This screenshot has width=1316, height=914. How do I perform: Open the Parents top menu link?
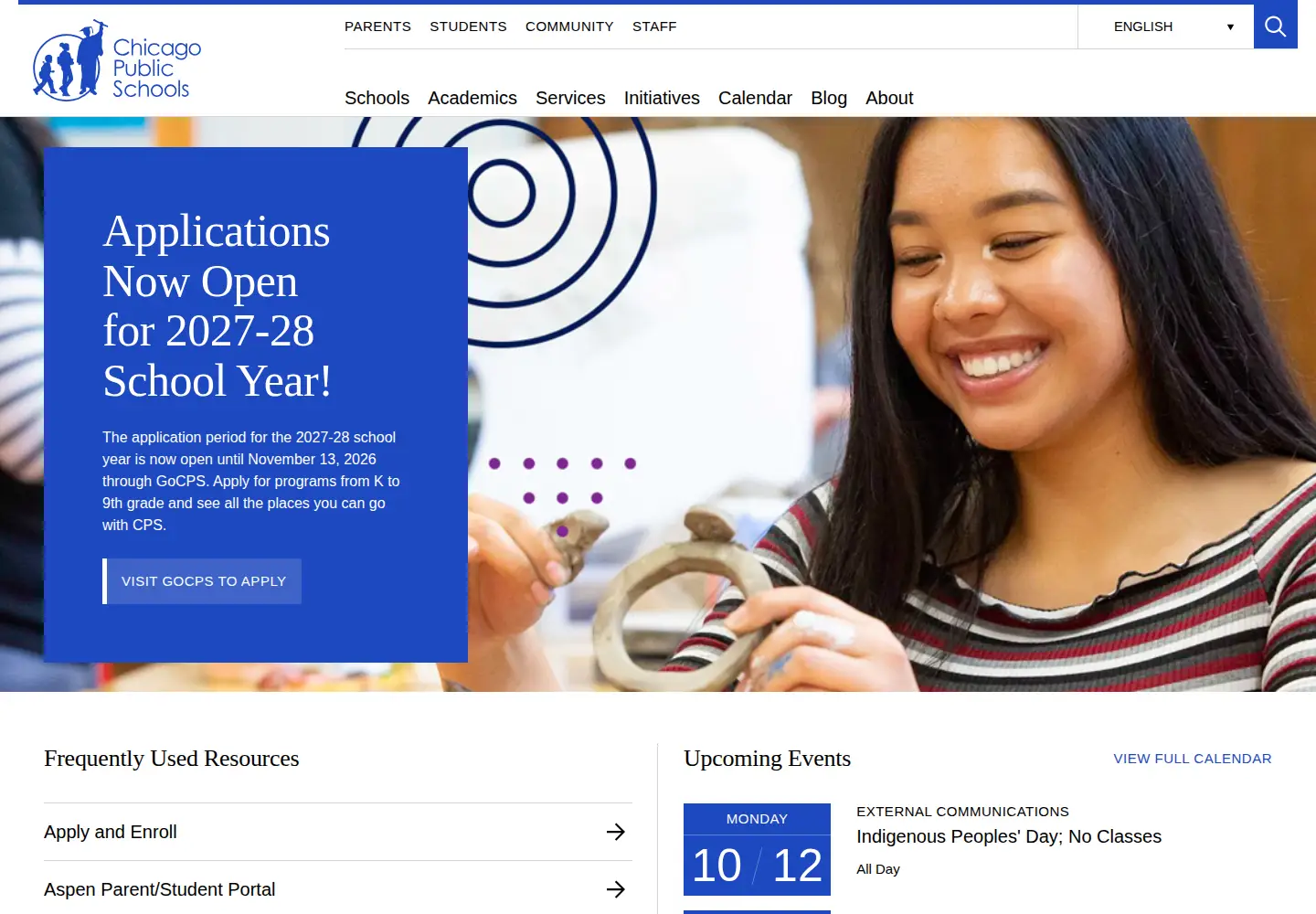coord(377,27)
